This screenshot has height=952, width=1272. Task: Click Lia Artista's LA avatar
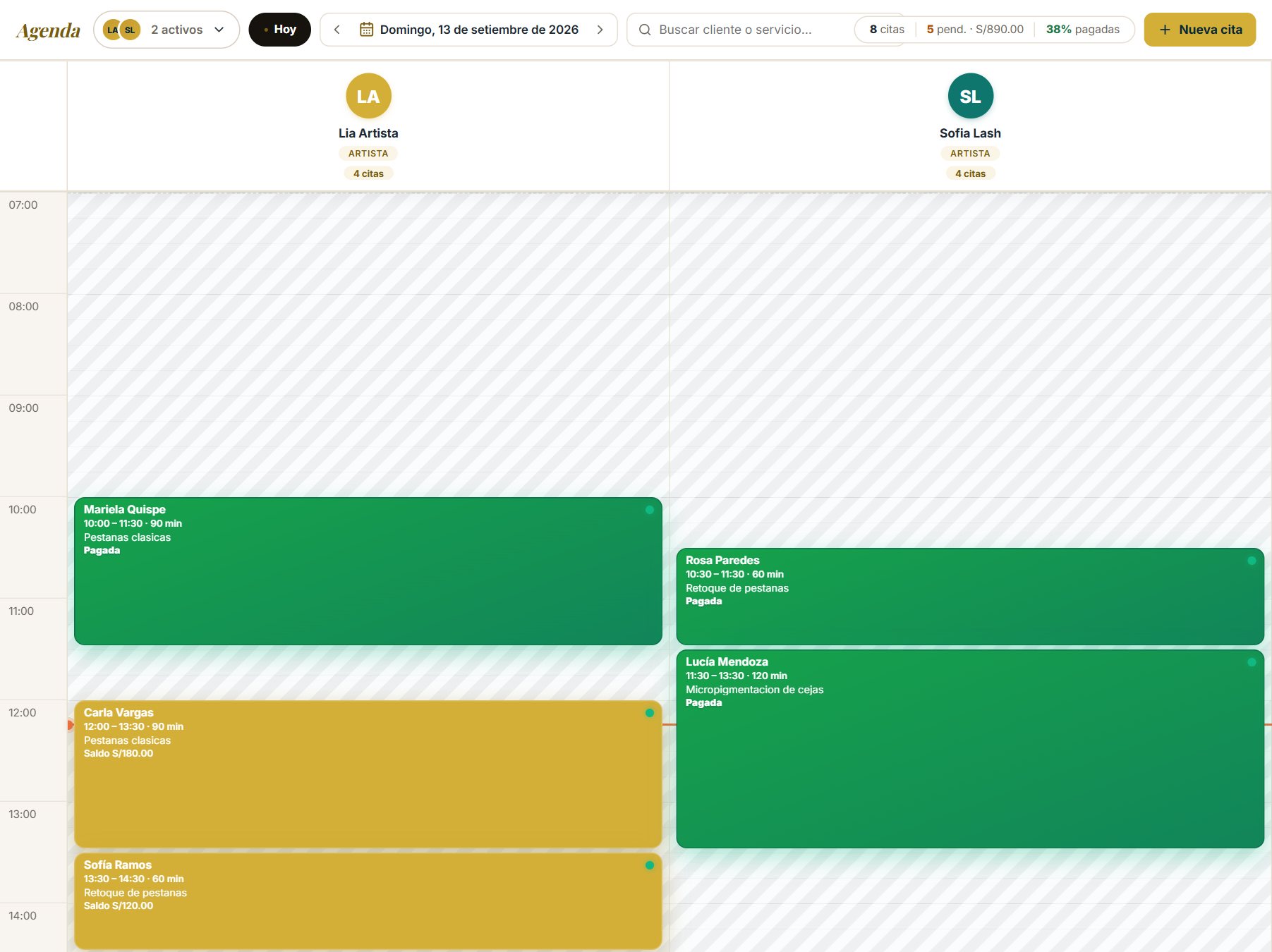[368, 96]
